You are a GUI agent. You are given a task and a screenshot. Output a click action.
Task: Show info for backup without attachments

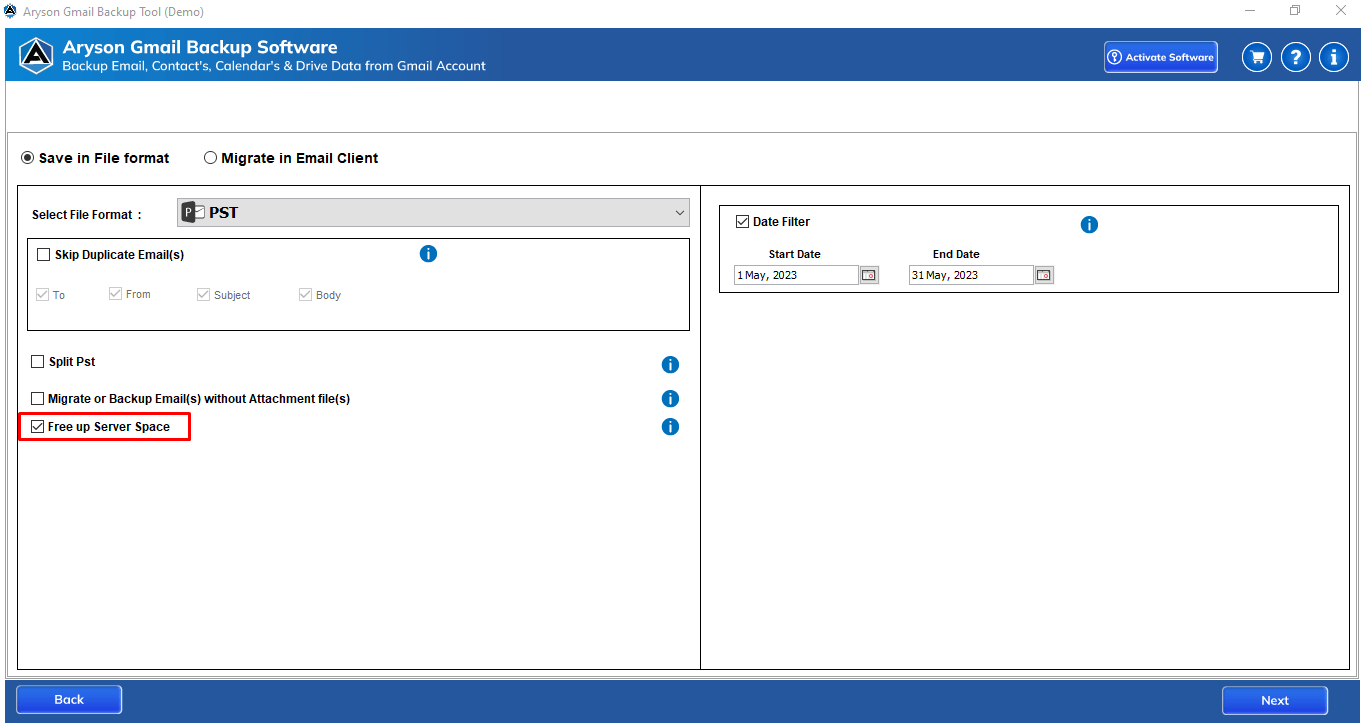[x=670, y=399]
